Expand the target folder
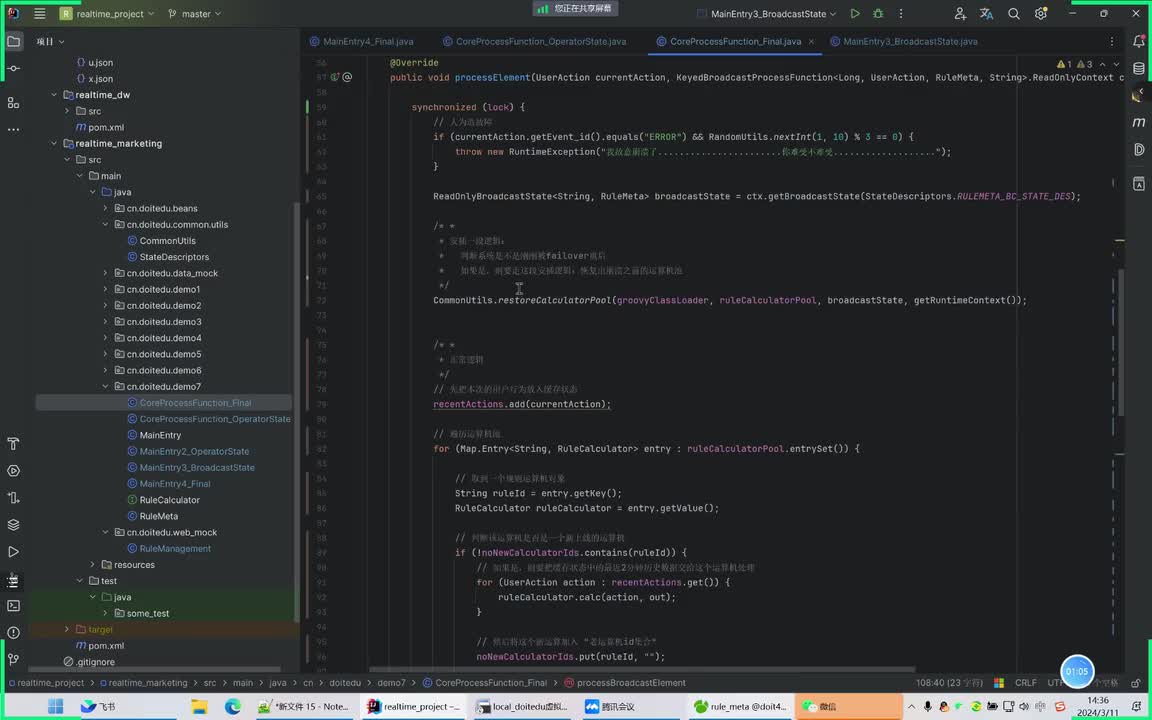The image size is (1152, 720). 67,629
